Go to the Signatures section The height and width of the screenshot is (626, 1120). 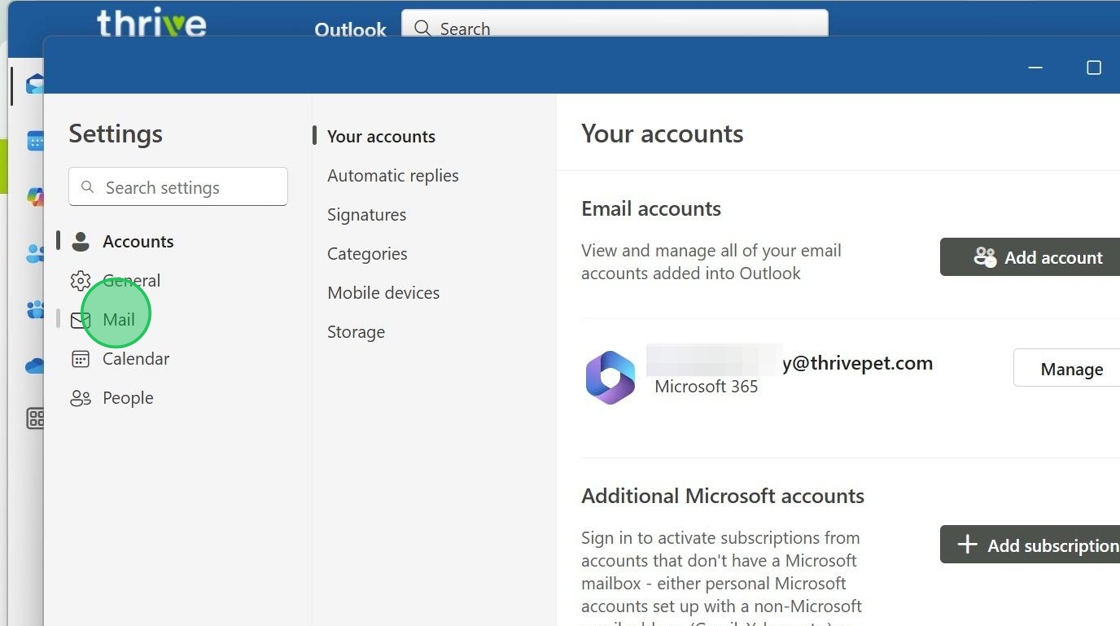tap(366, 215)
